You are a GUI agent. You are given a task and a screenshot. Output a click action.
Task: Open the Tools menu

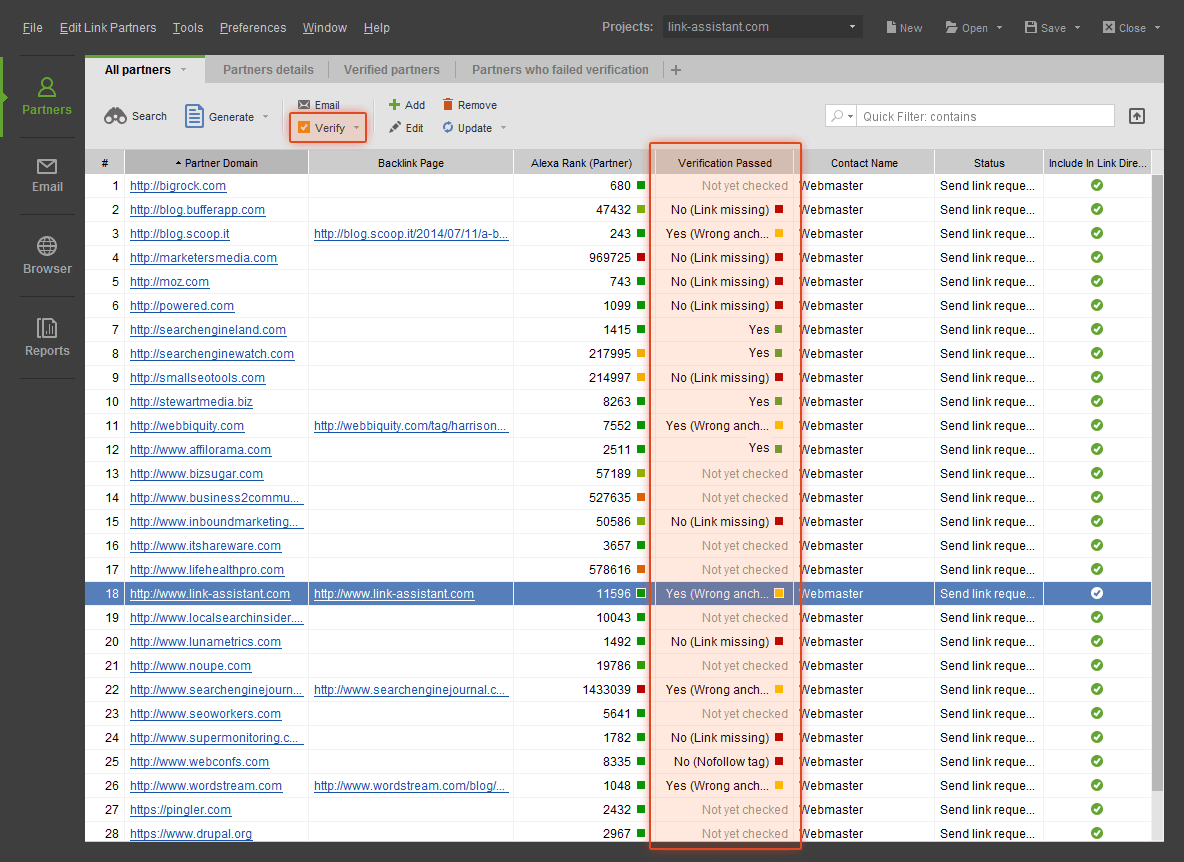click(187, 28)
